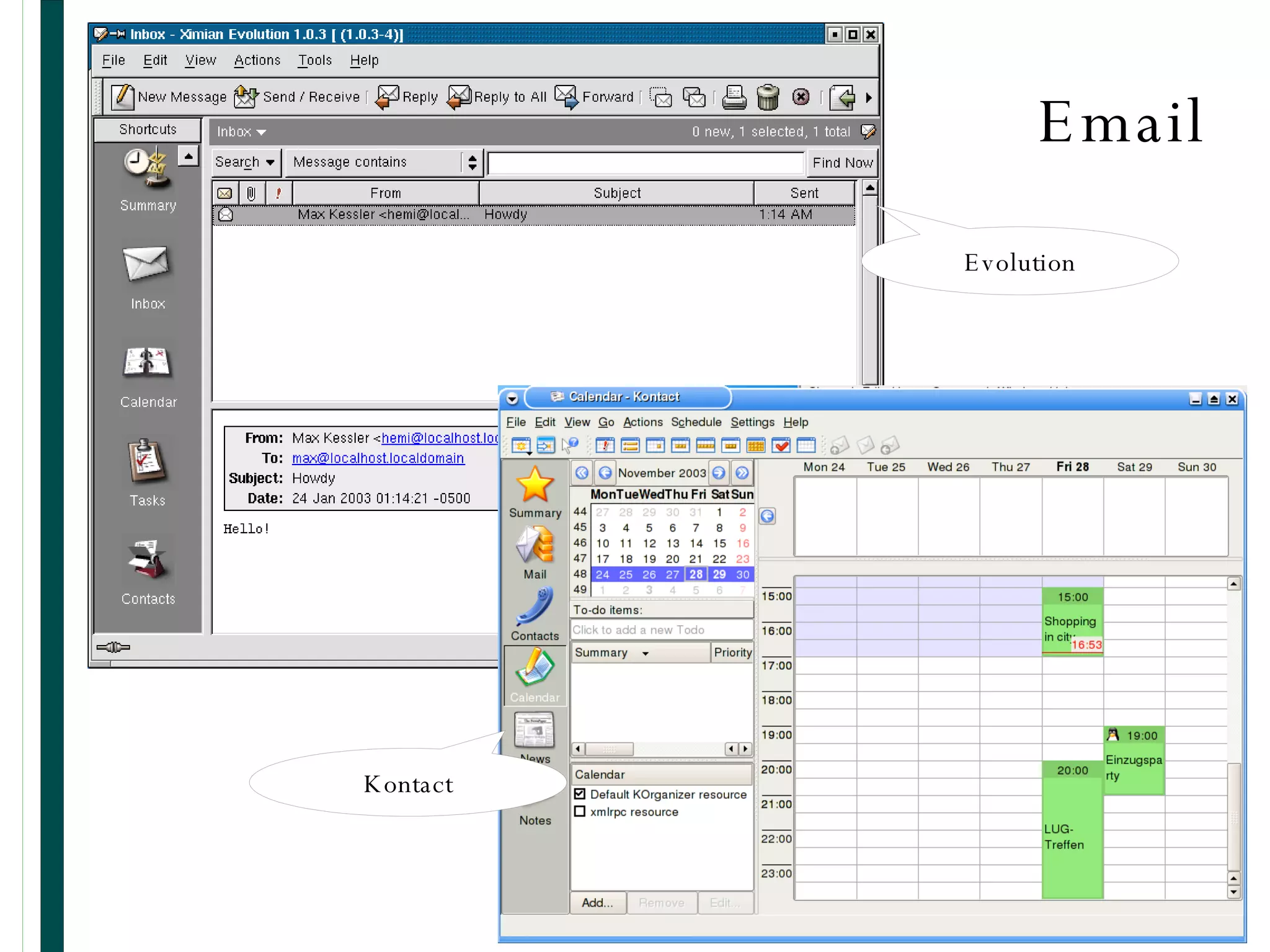1270x952 pixels.
Task: Open the Settings menu in Kontact
Action: pos(752,422)
